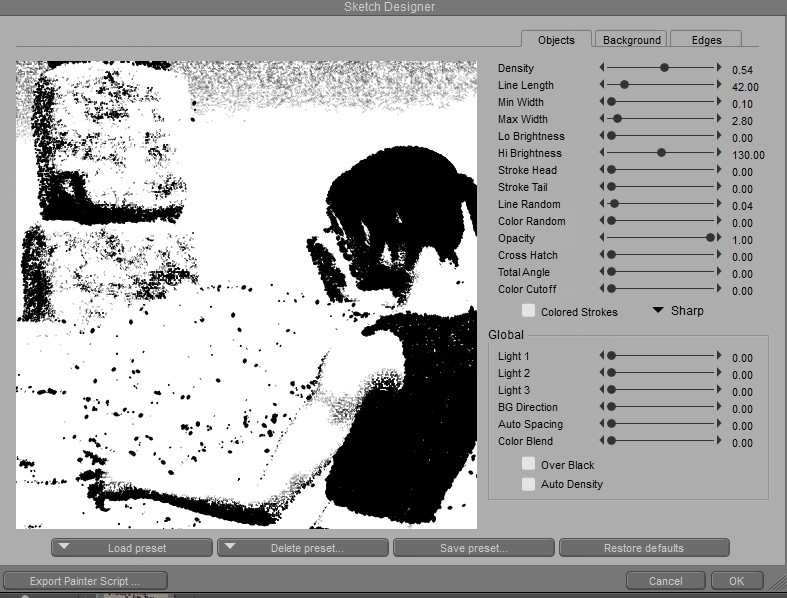Image resolution: width=787 pixels, height=598 pixels.
Task: Enable the Colored Strokes checkbox
Action: point(528,311)
